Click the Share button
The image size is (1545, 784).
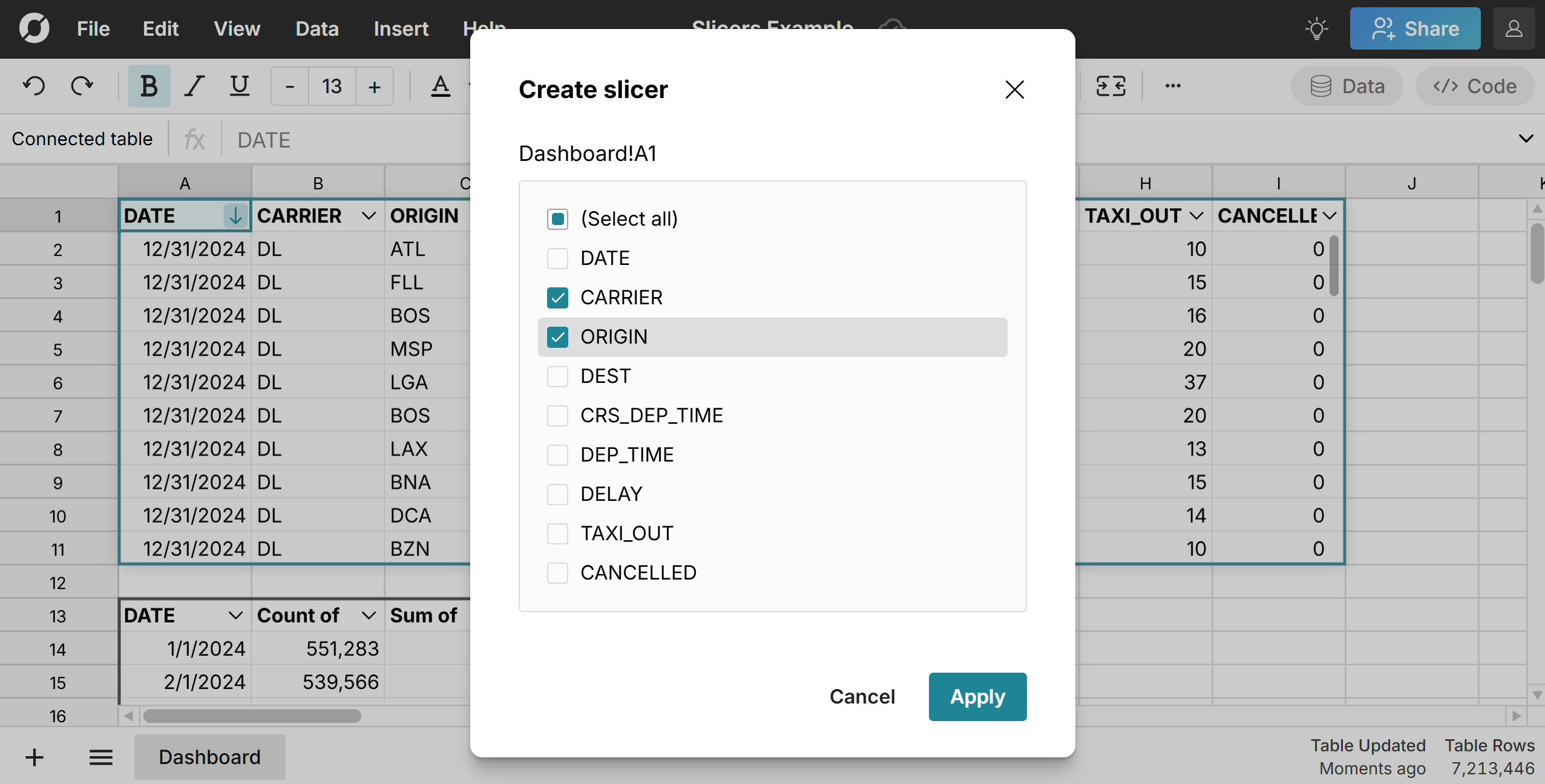tap(1414, 28)
